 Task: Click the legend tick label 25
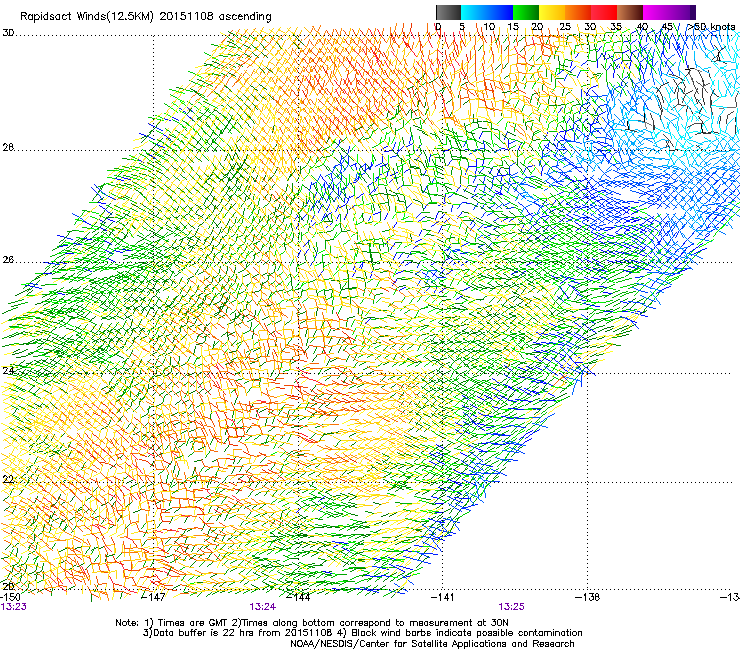565,26
